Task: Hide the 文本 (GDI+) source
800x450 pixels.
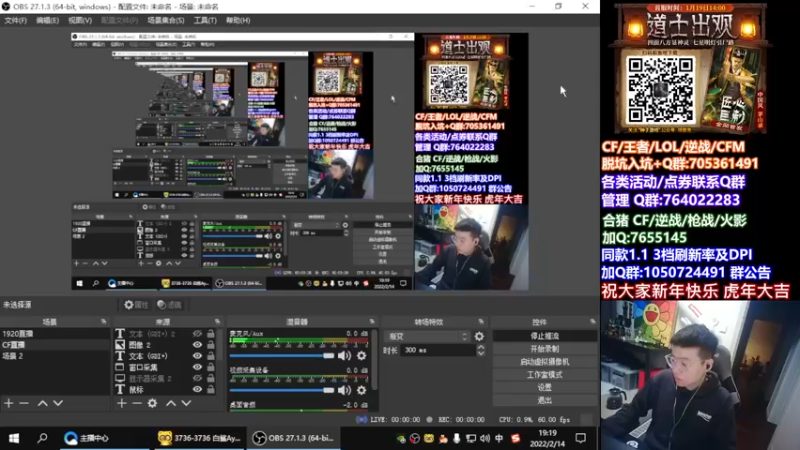Action: (197, 356)
